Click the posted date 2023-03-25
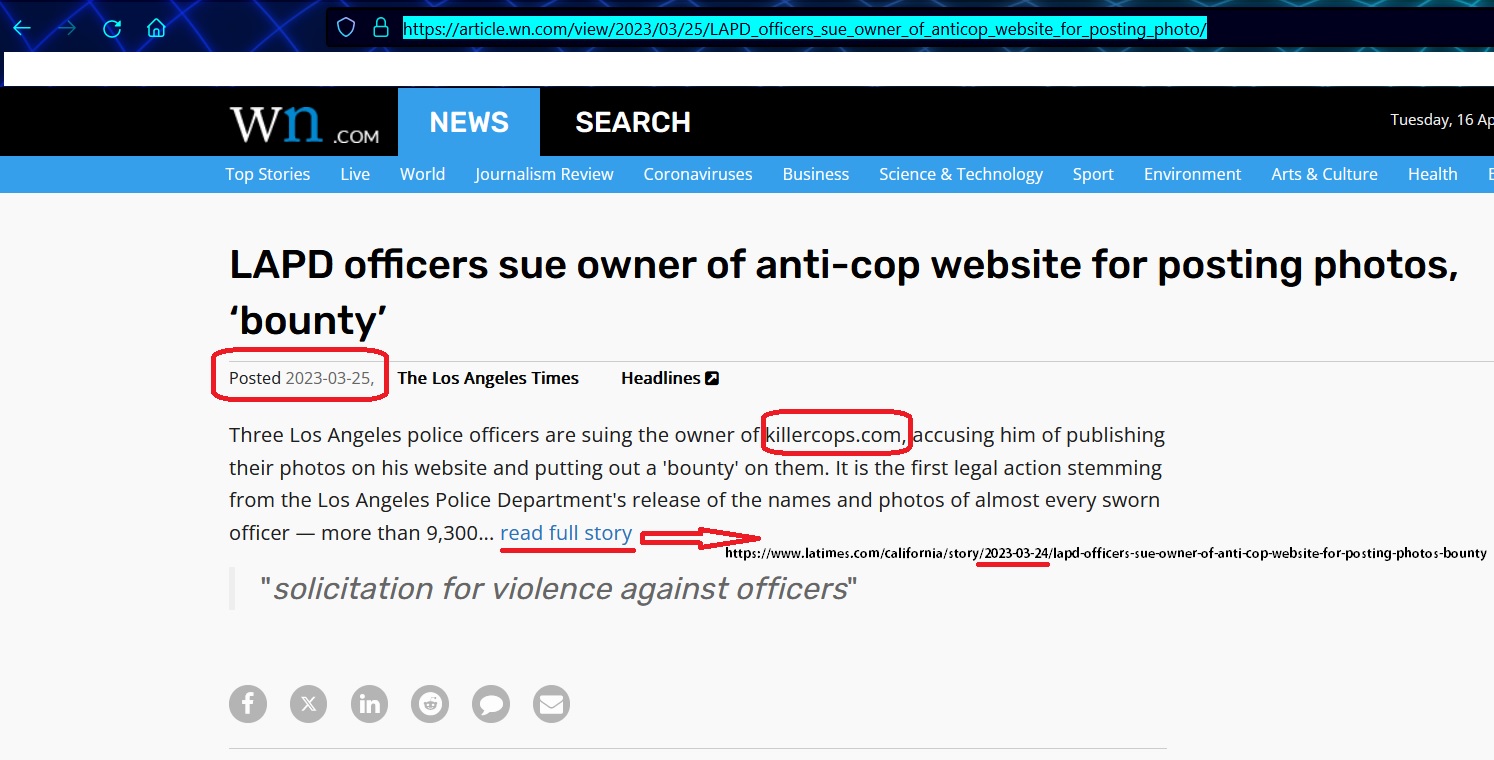The image size is (1494, 760). 330,378
